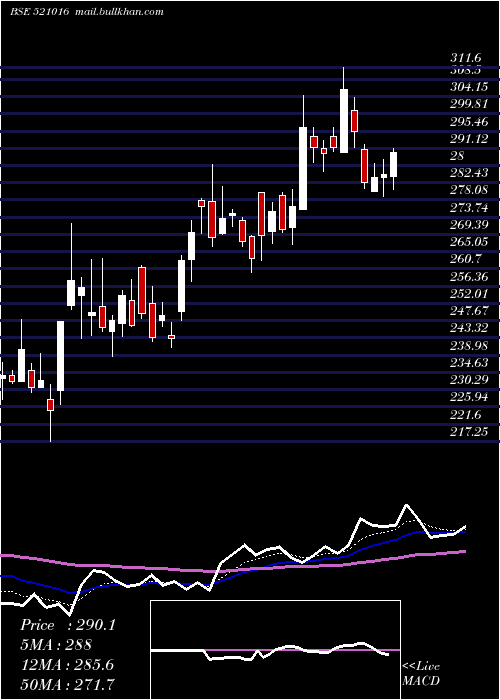Click the 282.43 price level label
Viewport: 500px width, 700px height.
(469, 173)
